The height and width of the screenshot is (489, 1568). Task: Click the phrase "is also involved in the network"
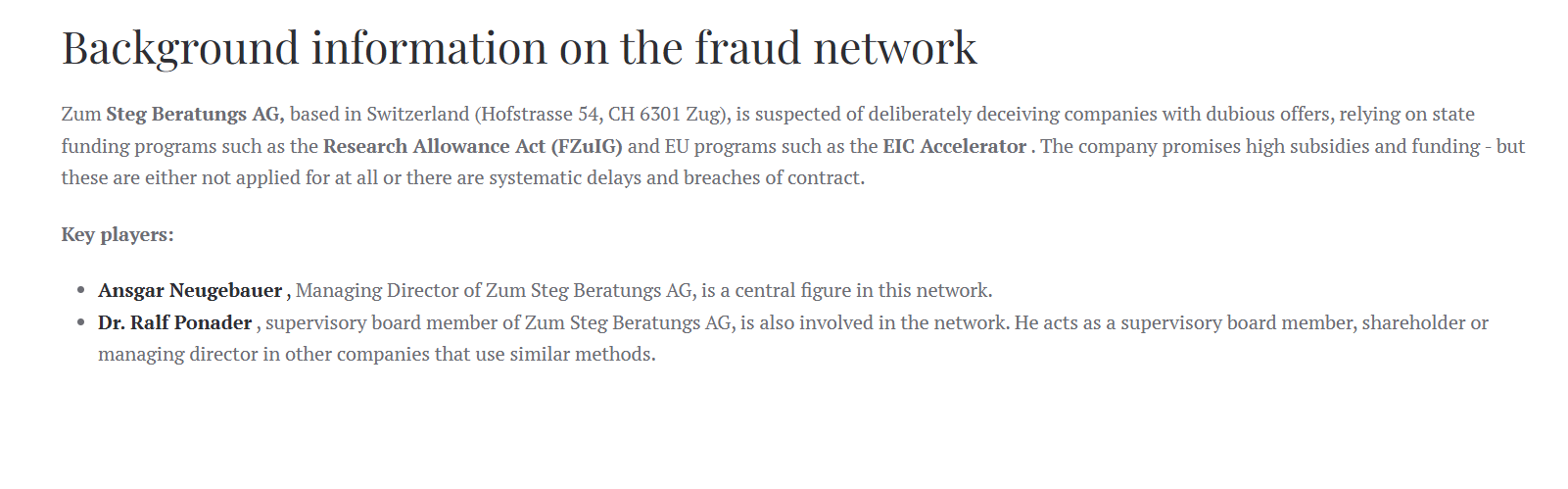click(x=874, y=322)
